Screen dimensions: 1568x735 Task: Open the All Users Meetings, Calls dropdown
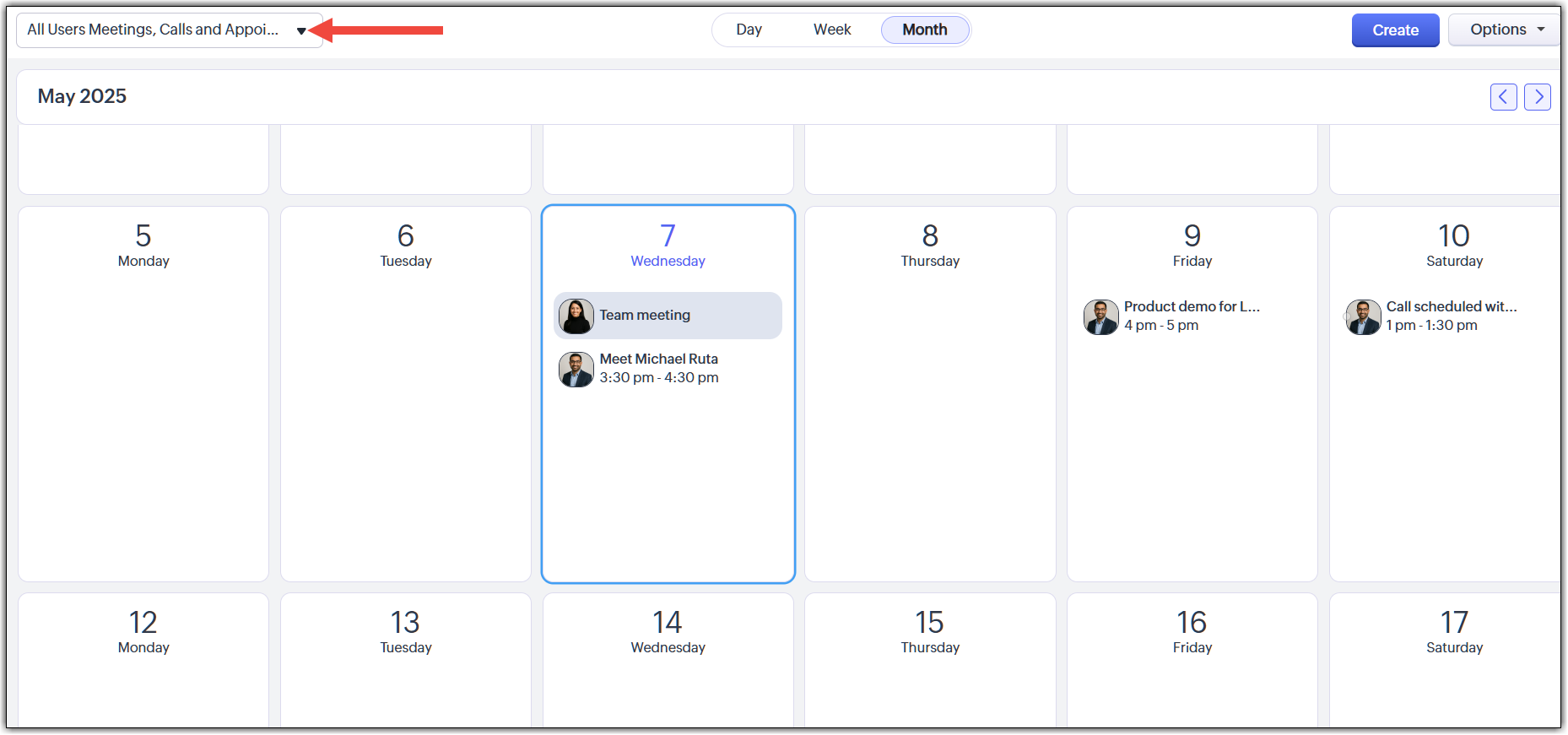170,30
